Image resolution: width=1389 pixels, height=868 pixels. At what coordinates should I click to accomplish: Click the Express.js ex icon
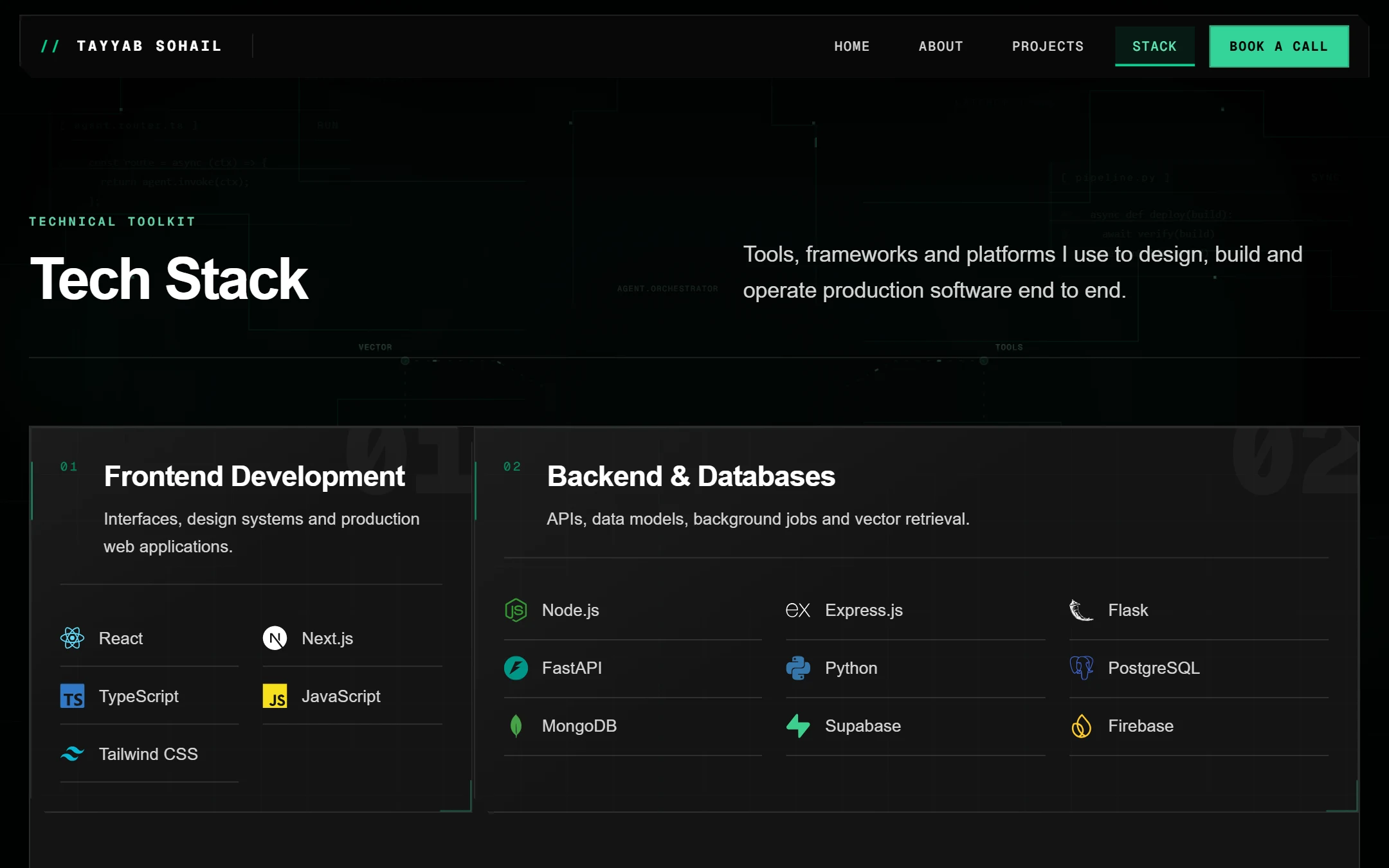(798, 610)
